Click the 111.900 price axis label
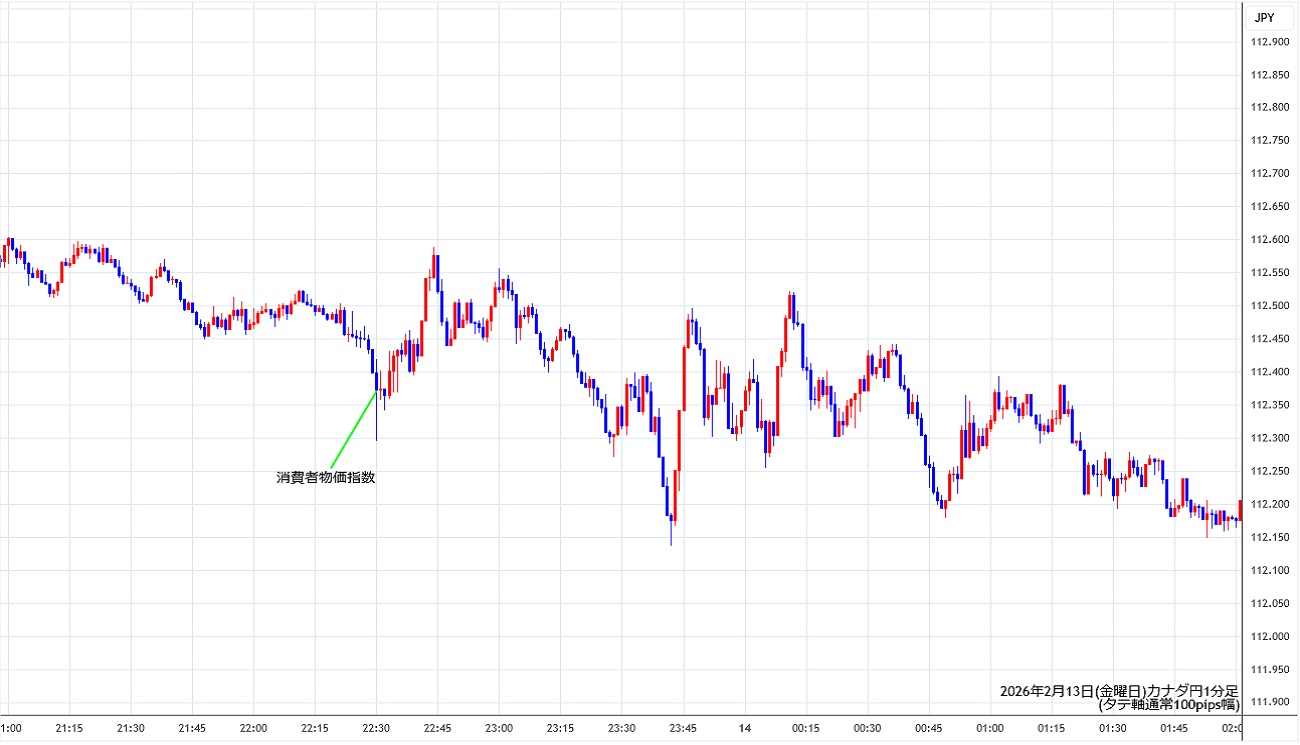The height and width of the screenshot is (745, 1300). click(x=1269, y=703)
